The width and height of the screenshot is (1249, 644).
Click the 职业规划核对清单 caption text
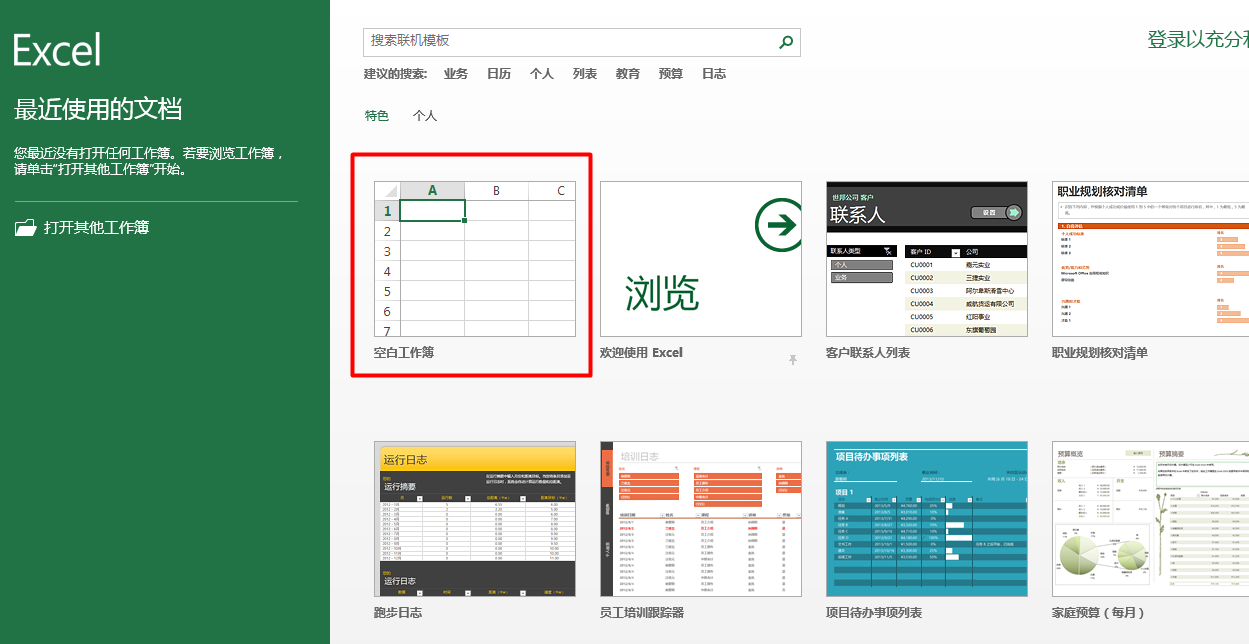1100,353
